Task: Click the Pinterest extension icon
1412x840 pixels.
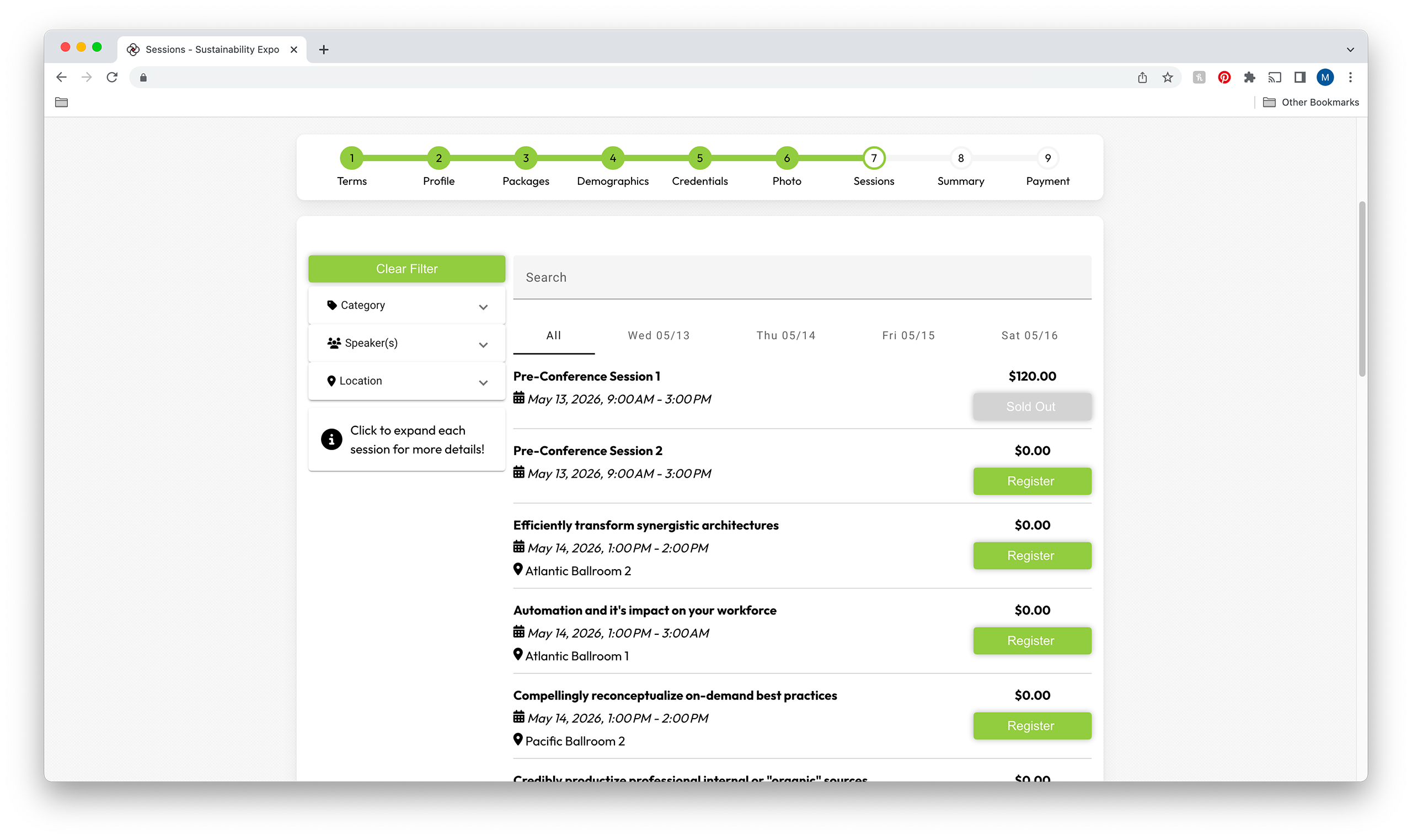Action: tap(1224, 78)
